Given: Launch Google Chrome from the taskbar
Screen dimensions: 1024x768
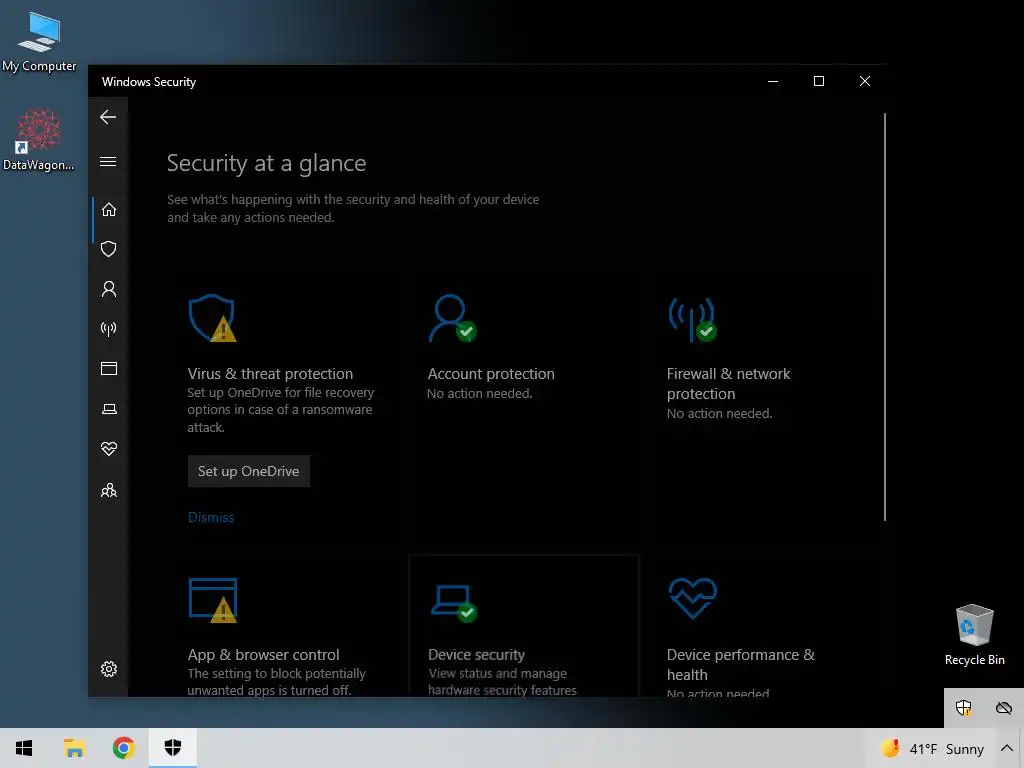Looking at the screenshot, I should click(123, 748).
